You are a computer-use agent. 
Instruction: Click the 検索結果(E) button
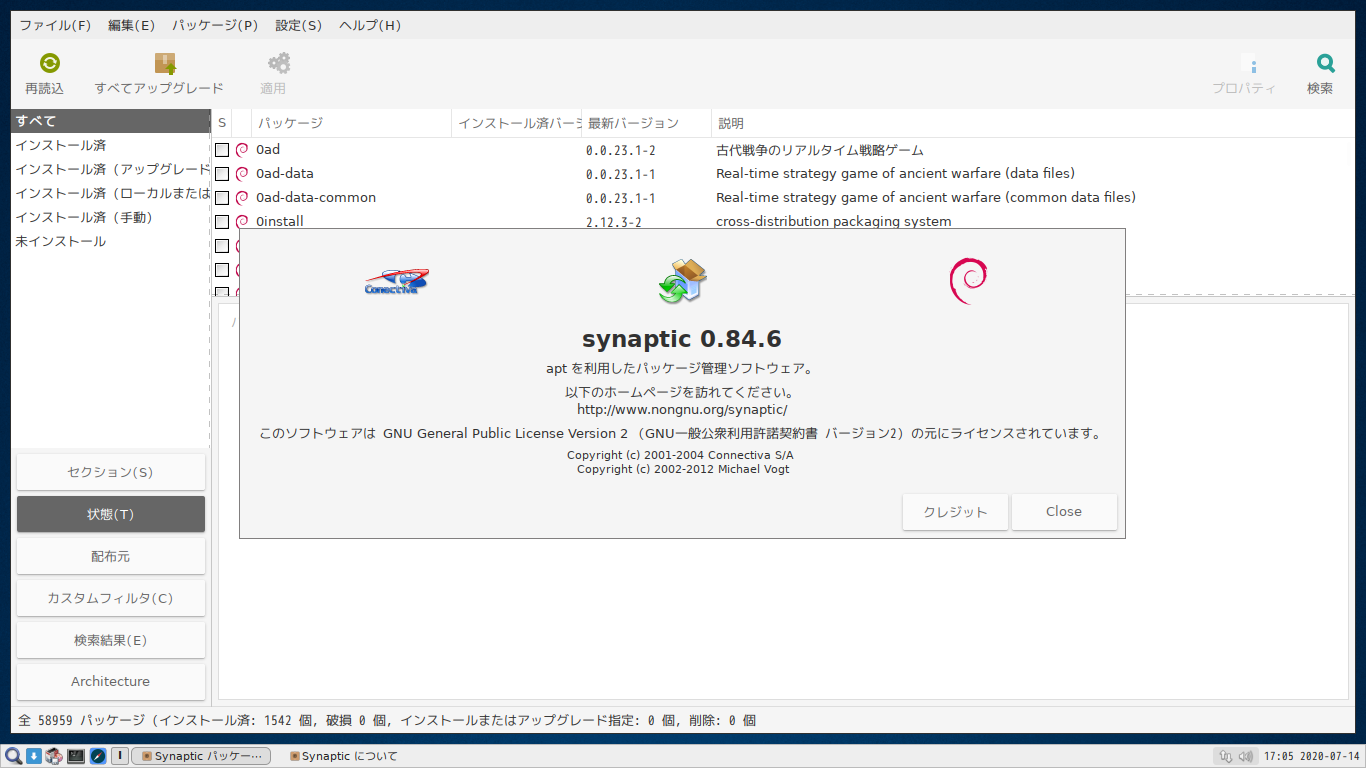click(x=111, y=640)
